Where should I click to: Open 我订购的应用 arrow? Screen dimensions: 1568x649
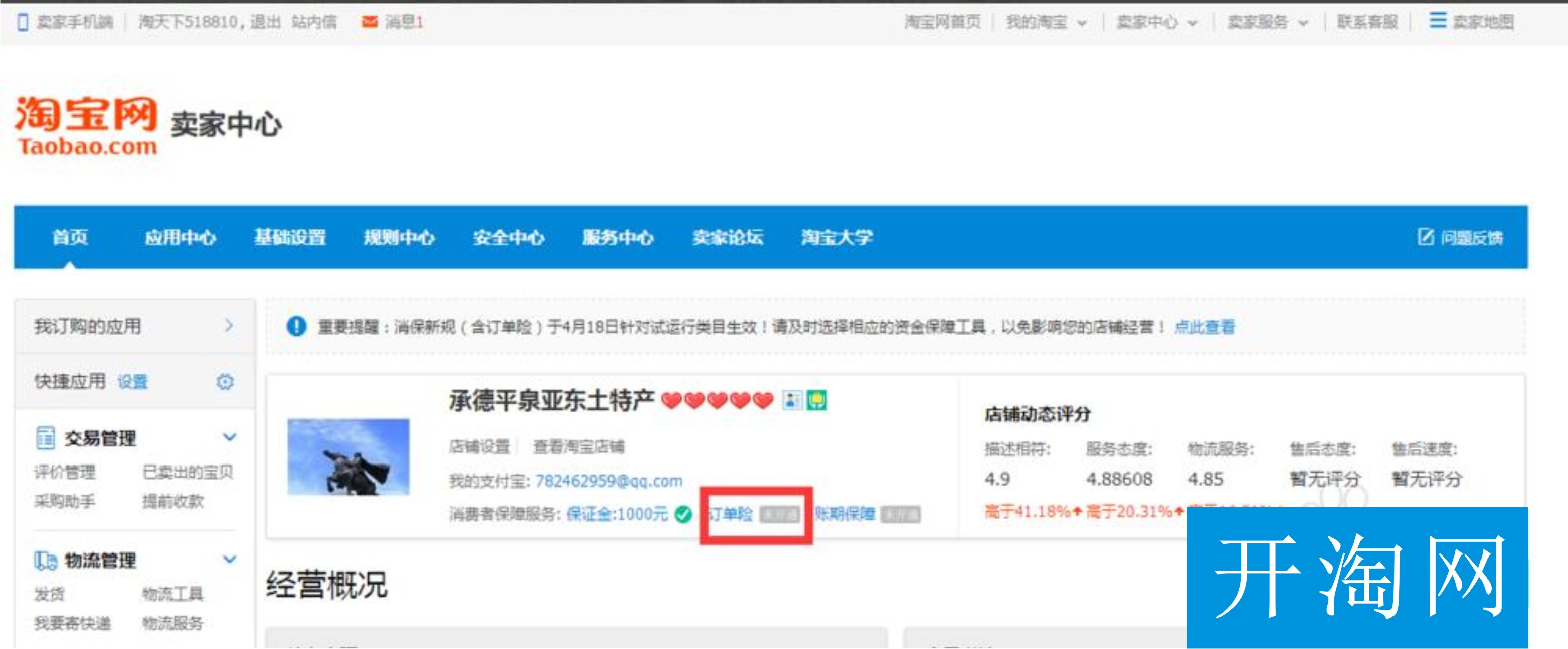[229, 325]
